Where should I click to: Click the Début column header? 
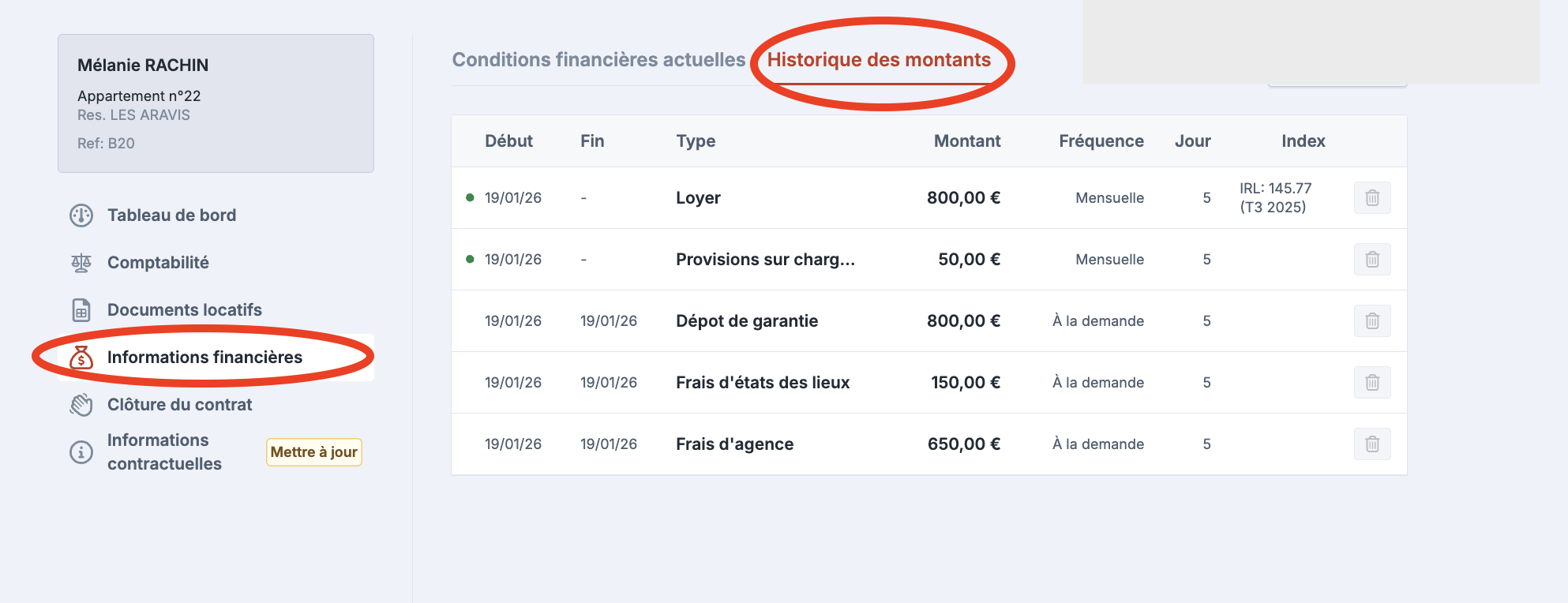coord(508,141)
